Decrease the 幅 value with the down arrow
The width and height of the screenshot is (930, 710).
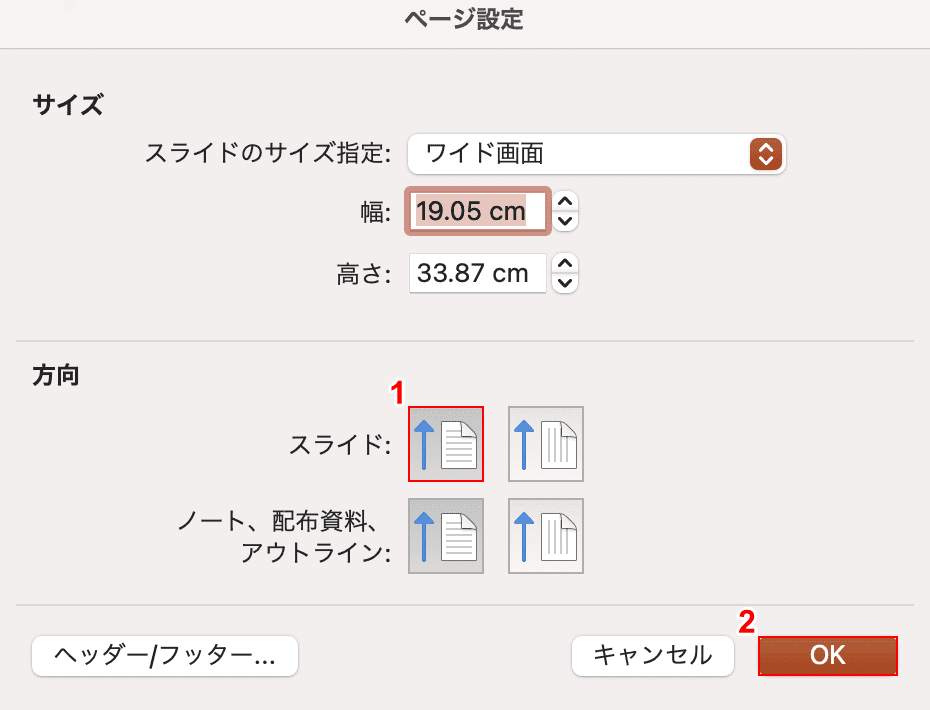coord(565,221)
